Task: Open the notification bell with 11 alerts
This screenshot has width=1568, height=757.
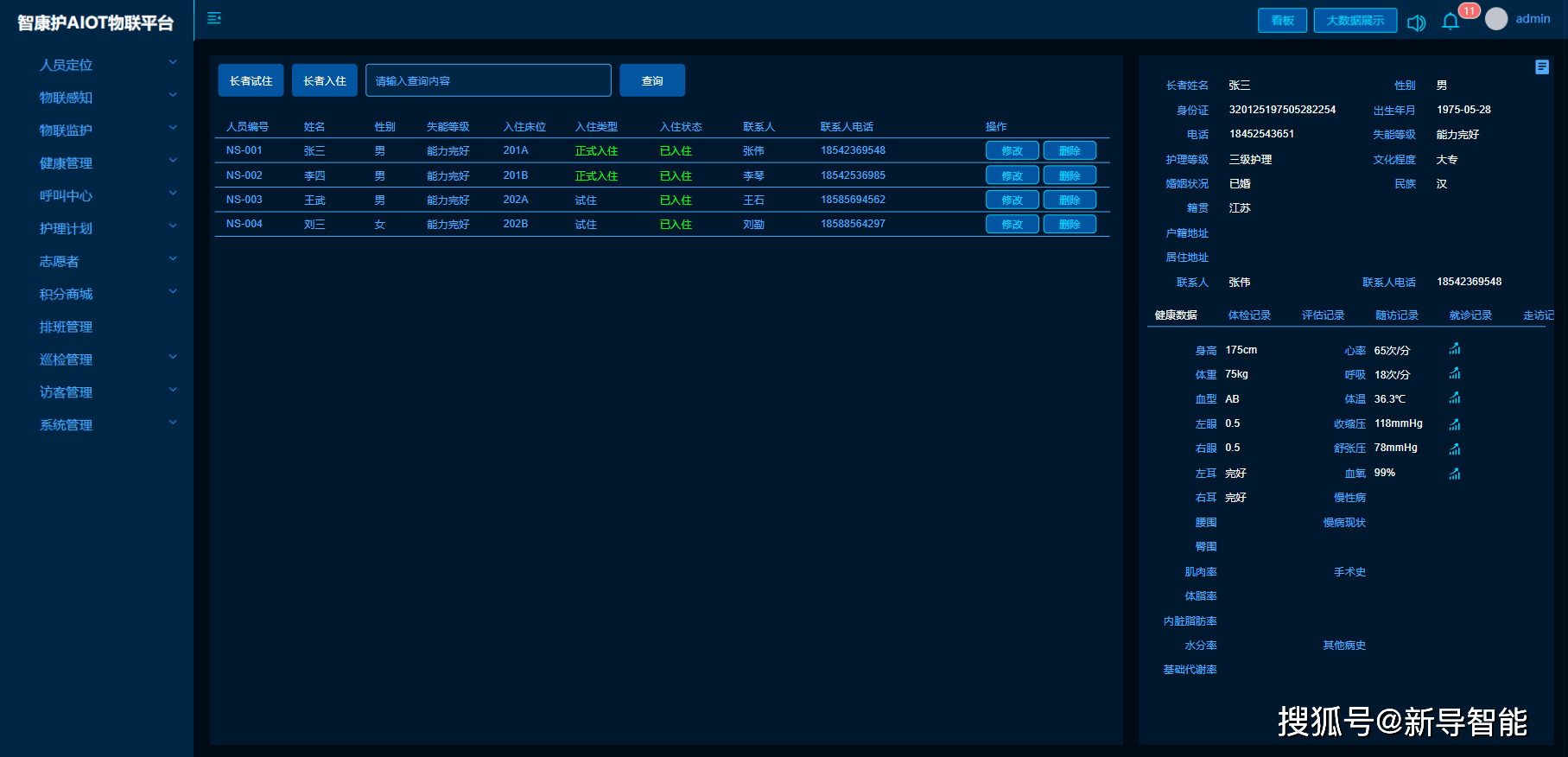Action: (x=1451, y=22)
